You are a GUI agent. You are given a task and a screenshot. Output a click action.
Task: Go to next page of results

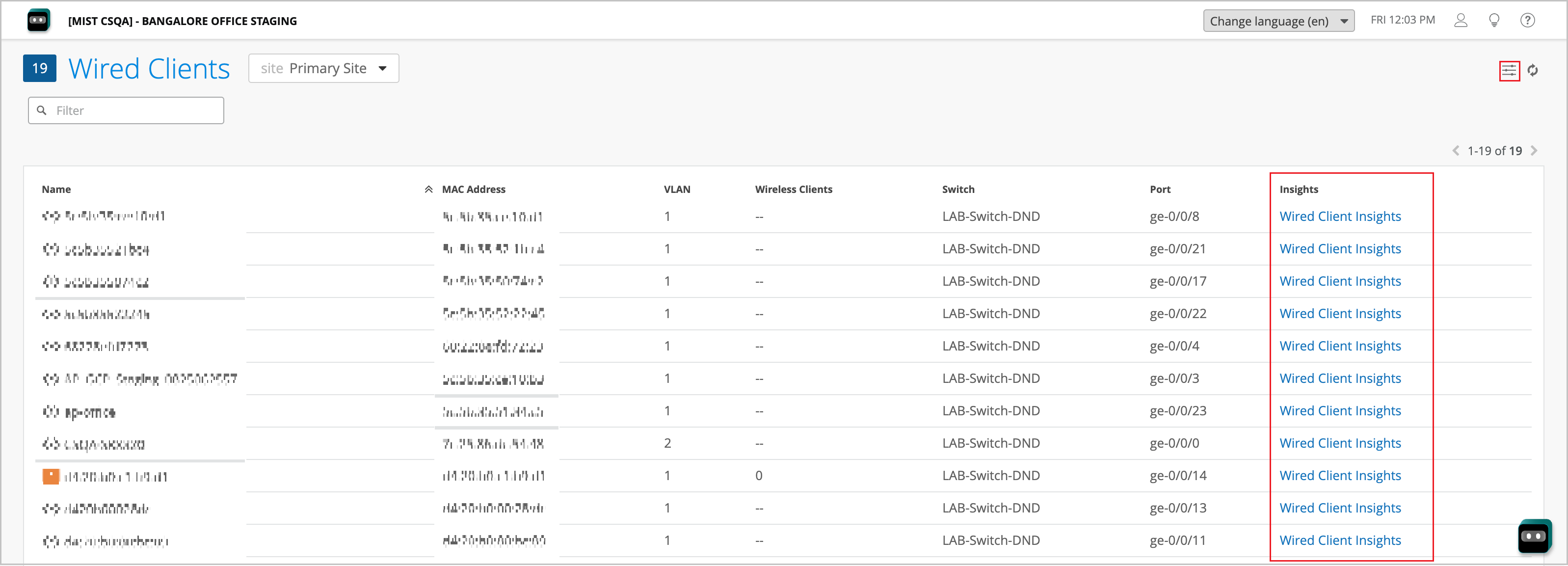pyautogui.click(x=1534, y=150)
